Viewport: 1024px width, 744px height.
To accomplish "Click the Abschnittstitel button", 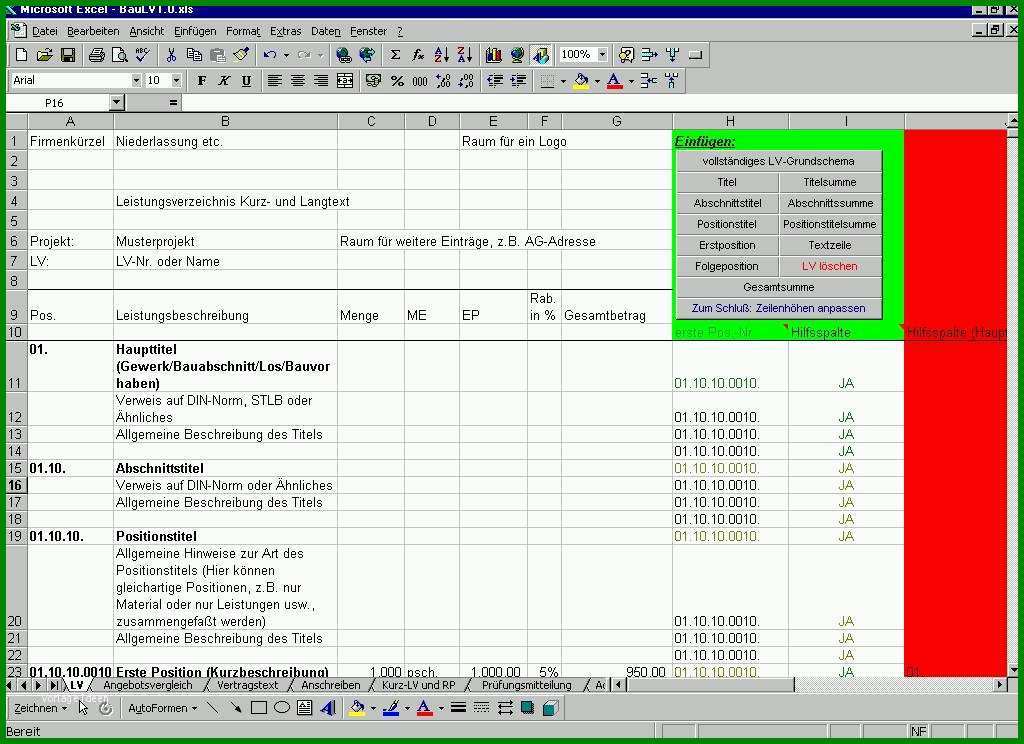I will (x=727, y=203).
